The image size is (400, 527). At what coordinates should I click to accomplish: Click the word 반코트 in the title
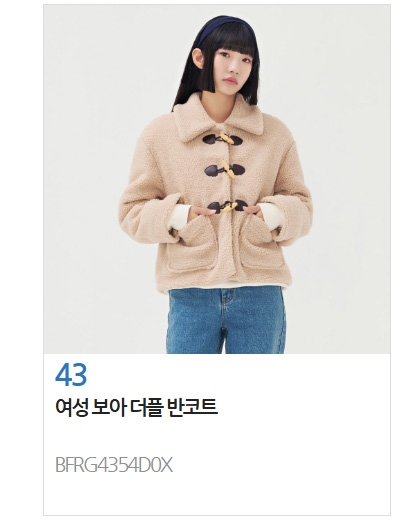[192, 407]
